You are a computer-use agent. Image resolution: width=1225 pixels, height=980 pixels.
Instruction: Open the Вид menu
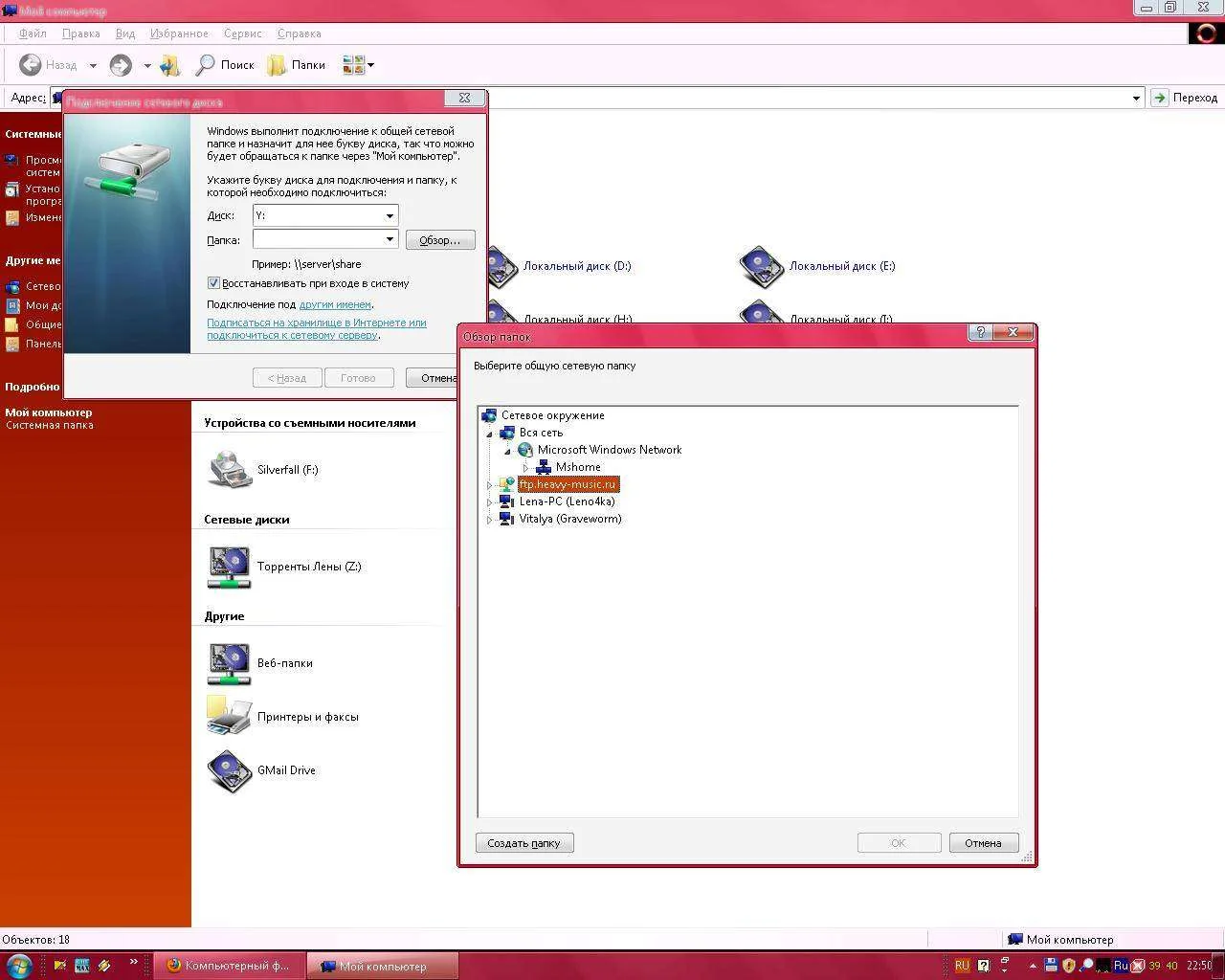click(125, 33)
